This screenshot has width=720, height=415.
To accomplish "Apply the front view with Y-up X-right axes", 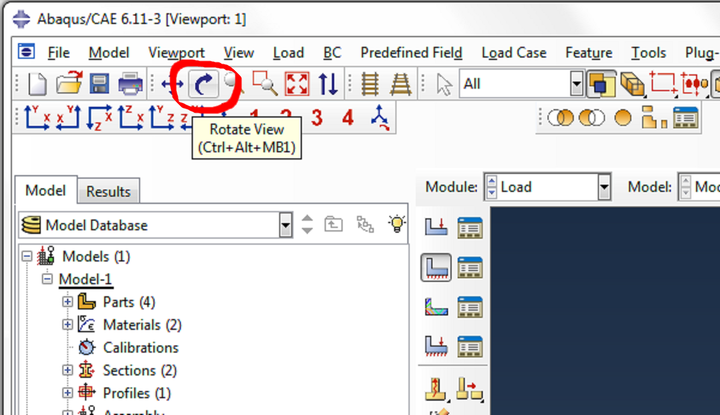I will click(36, 117).
